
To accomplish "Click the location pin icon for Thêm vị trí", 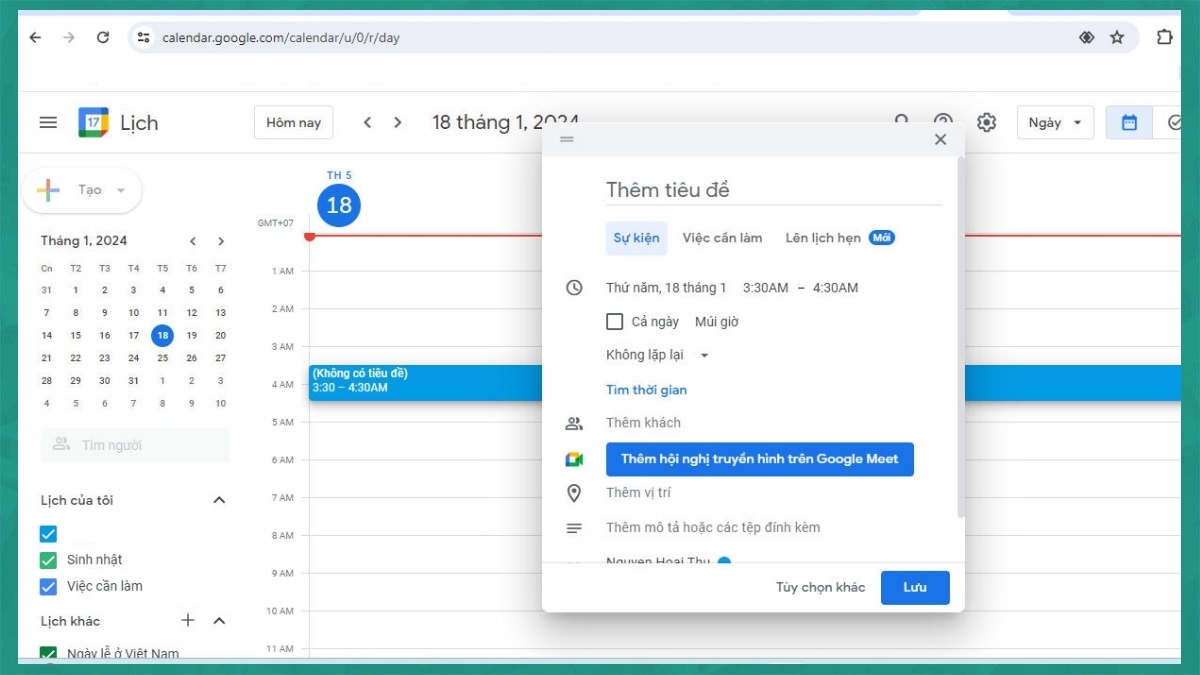I will [574, 492].
